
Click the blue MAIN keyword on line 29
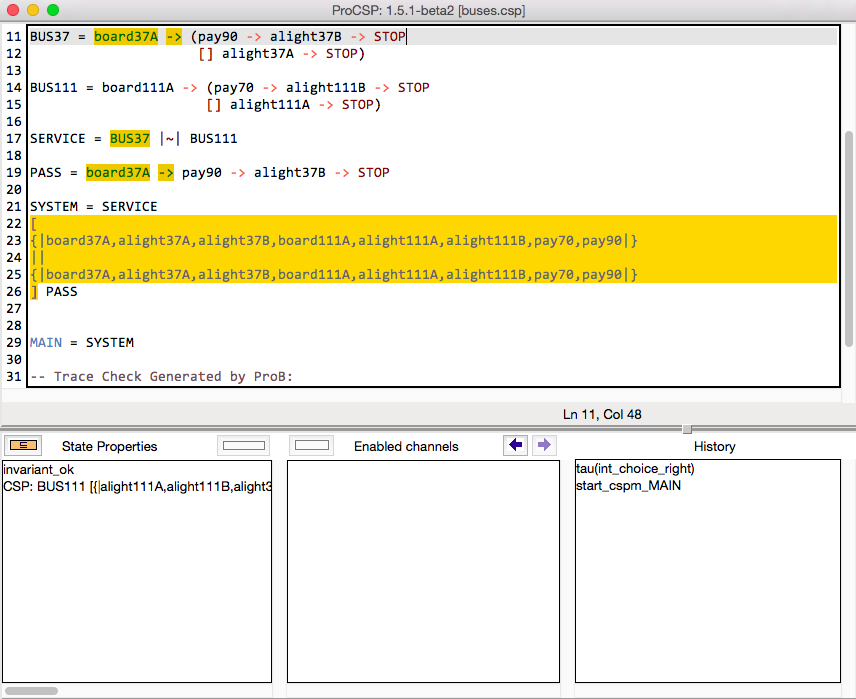pyautogui.click(x=46, y=343)
